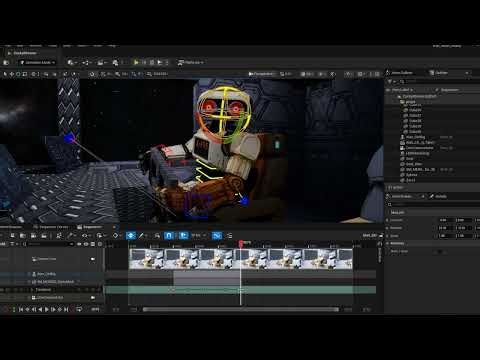Screen dimensions: 480x360
Task: Choose the Scale gizmo tool
Action: (25, 74)
